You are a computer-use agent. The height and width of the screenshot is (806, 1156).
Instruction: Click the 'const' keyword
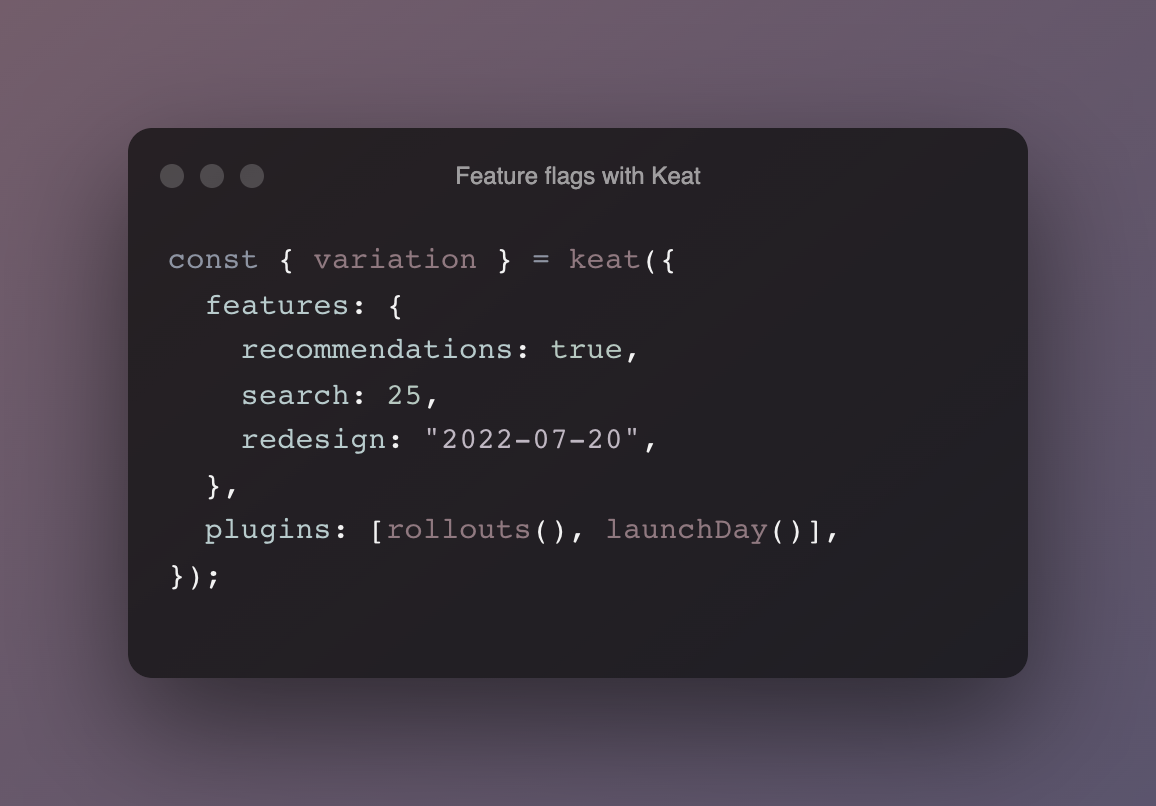click(x=213, y=260)
